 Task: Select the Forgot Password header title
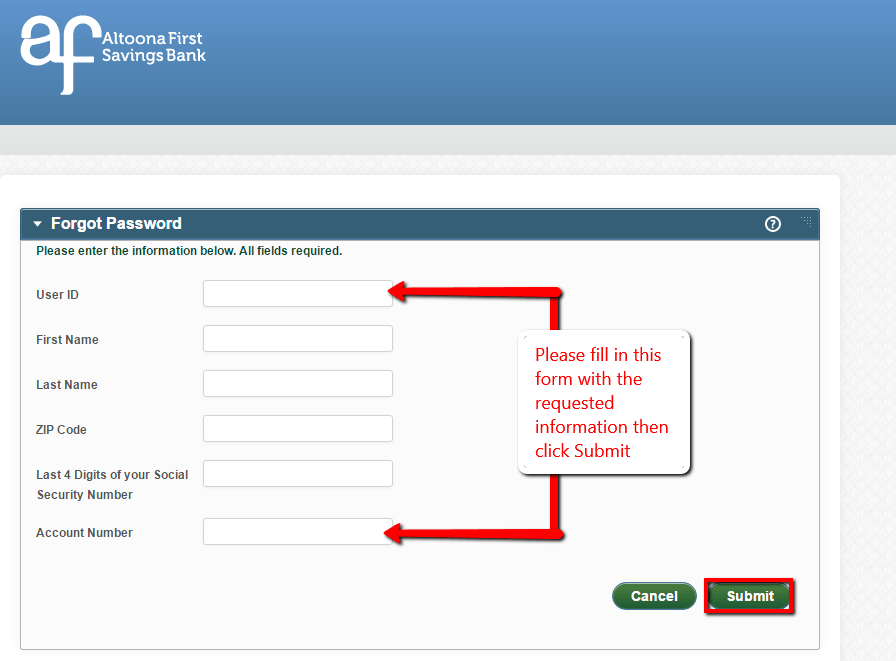point(115,224)
